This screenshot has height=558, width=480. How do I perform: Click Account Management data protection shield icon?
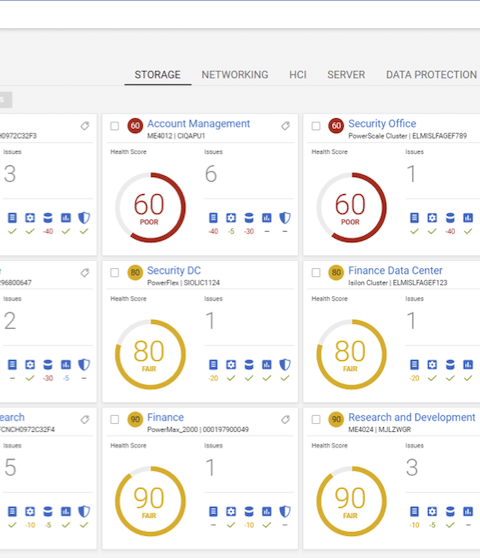(x=285, y=217)
